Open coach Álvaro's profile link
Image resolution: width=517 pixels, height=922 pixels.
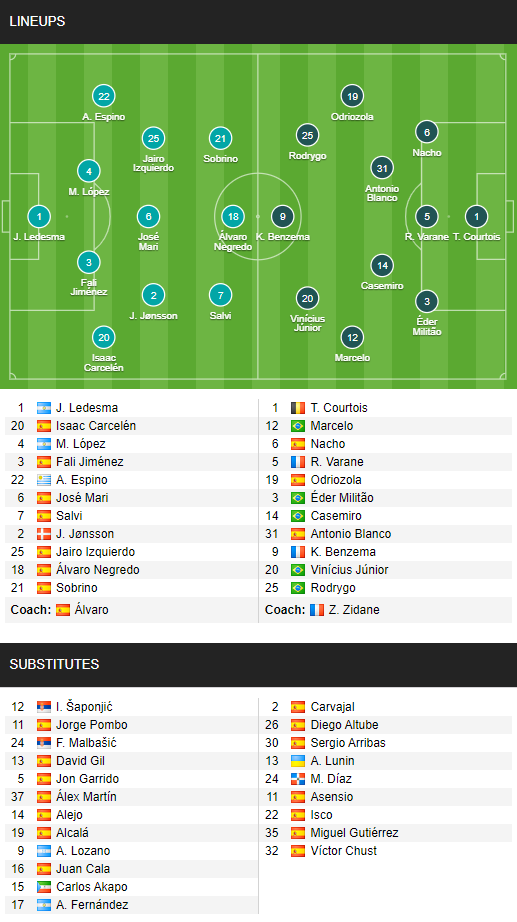pos(91,610)
